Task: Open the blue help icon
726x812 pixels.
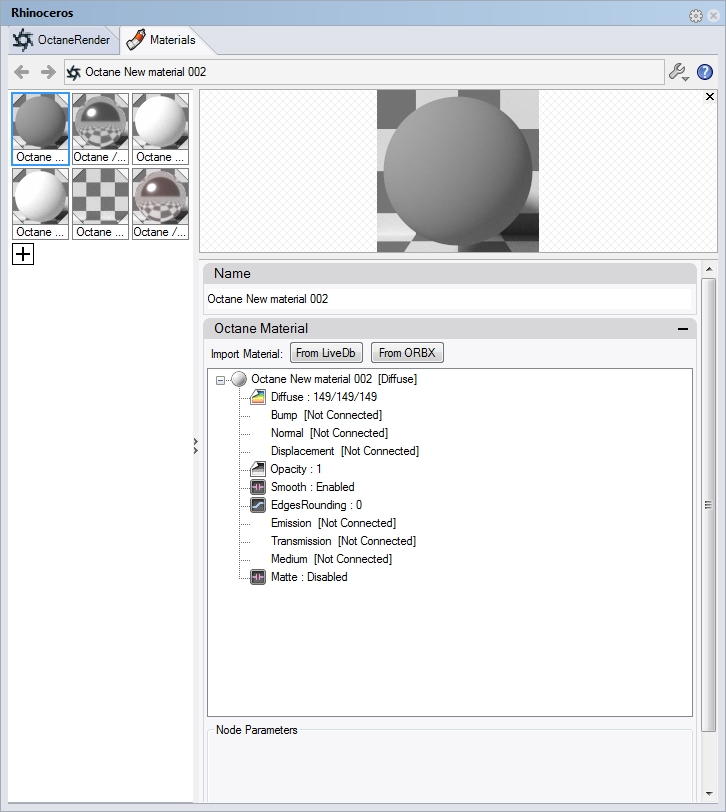Action: 705,72
